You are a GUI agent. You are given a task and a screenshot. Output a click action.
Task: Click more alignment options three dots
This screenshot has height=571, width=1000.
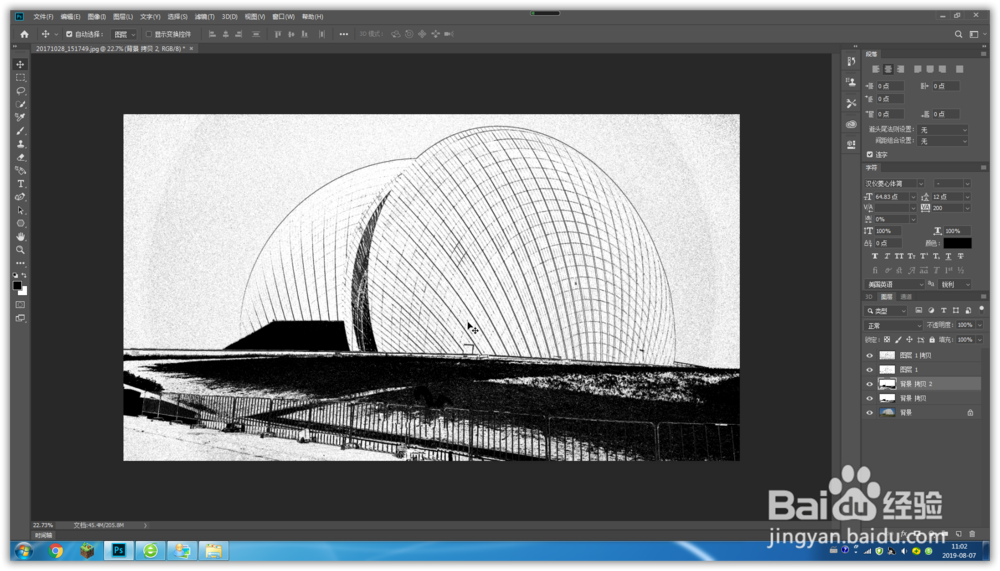344,34
